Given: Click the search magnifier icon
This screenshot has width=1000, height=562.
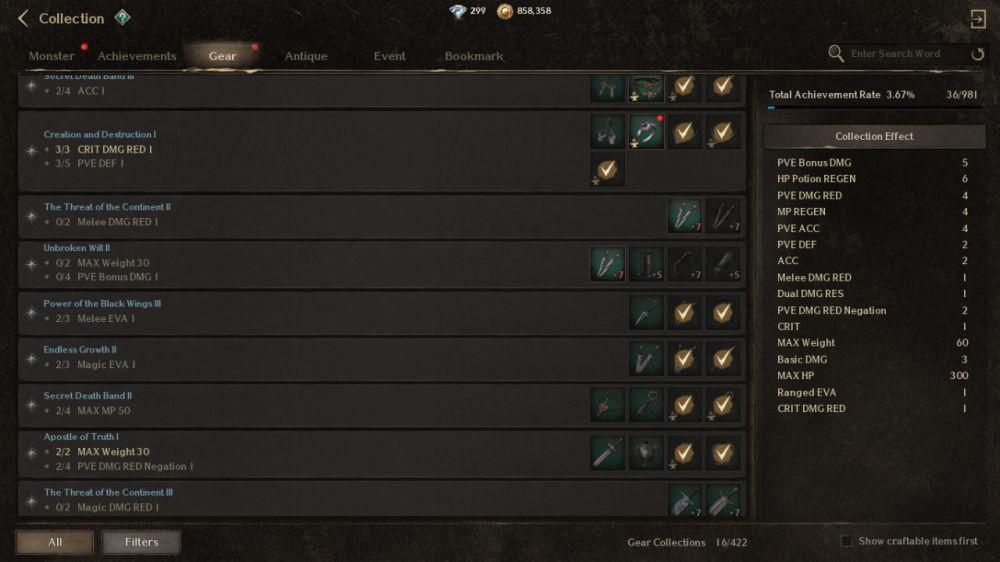Looking at the screenshot, I should coord(835,54).
